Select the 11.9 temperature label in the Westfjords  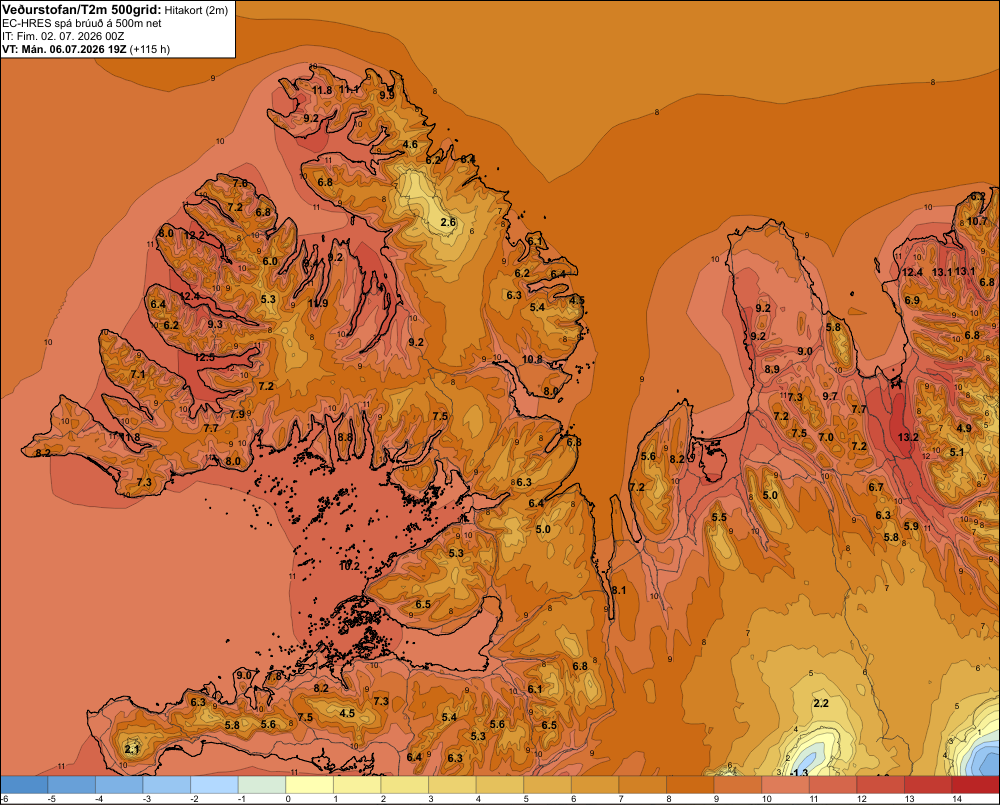pos(318,303)
